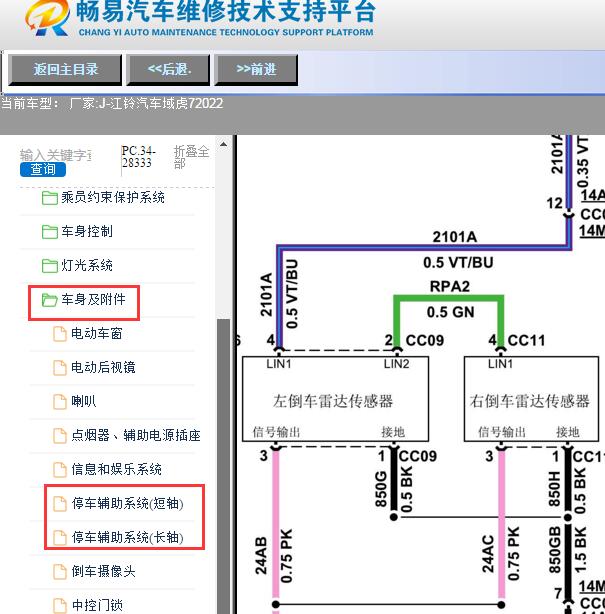Click document icon beside 信息和娱乐系统
This screenshot has height=614, width=605.
point(60,470)
